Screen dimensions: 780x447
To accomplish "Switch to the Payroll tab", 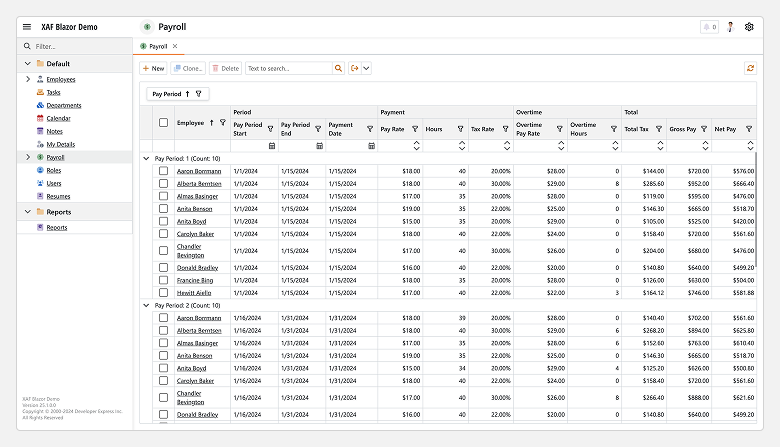I will point(157,46).
